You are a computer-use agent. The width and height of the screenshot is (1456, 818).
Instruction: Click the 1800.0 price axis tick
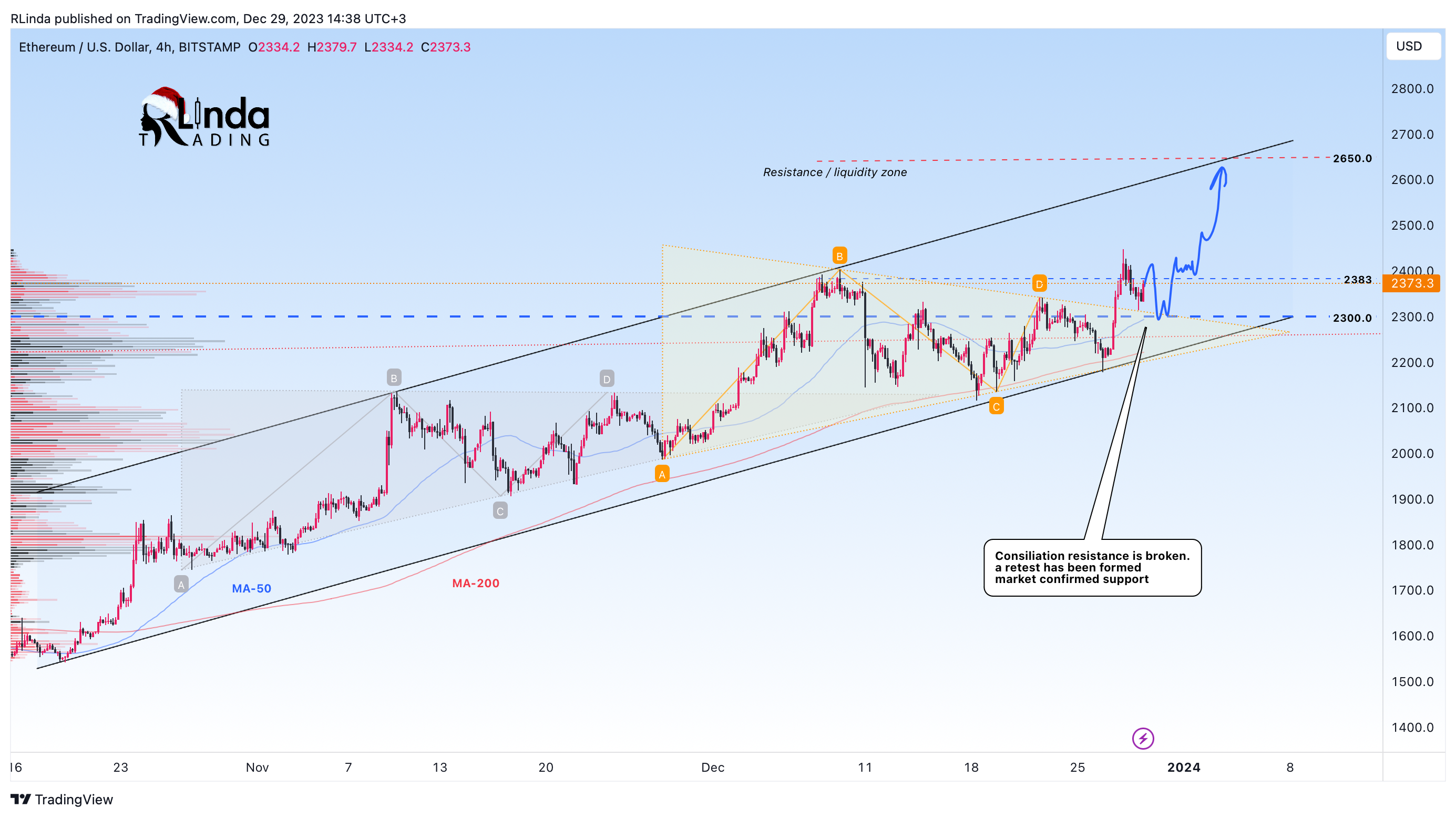(1412, 545)
